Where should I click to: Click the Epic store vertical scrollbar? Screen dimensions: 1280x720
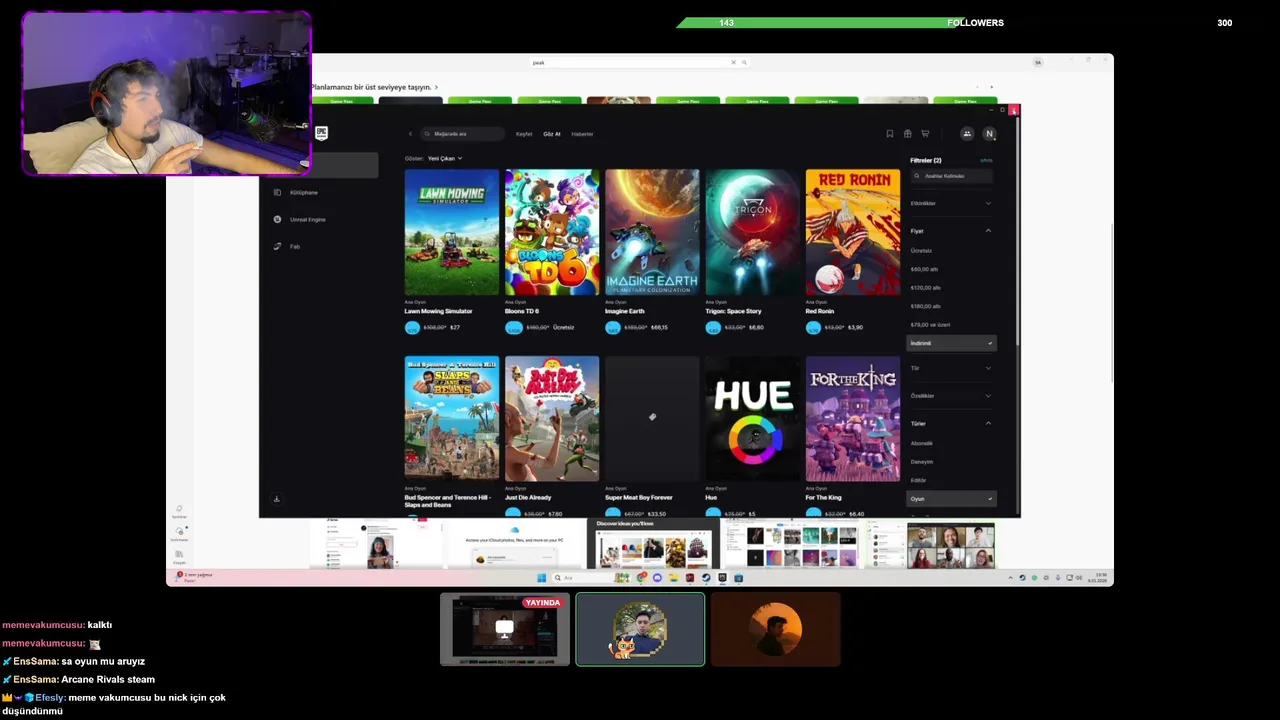click(x=1018, y=230)
